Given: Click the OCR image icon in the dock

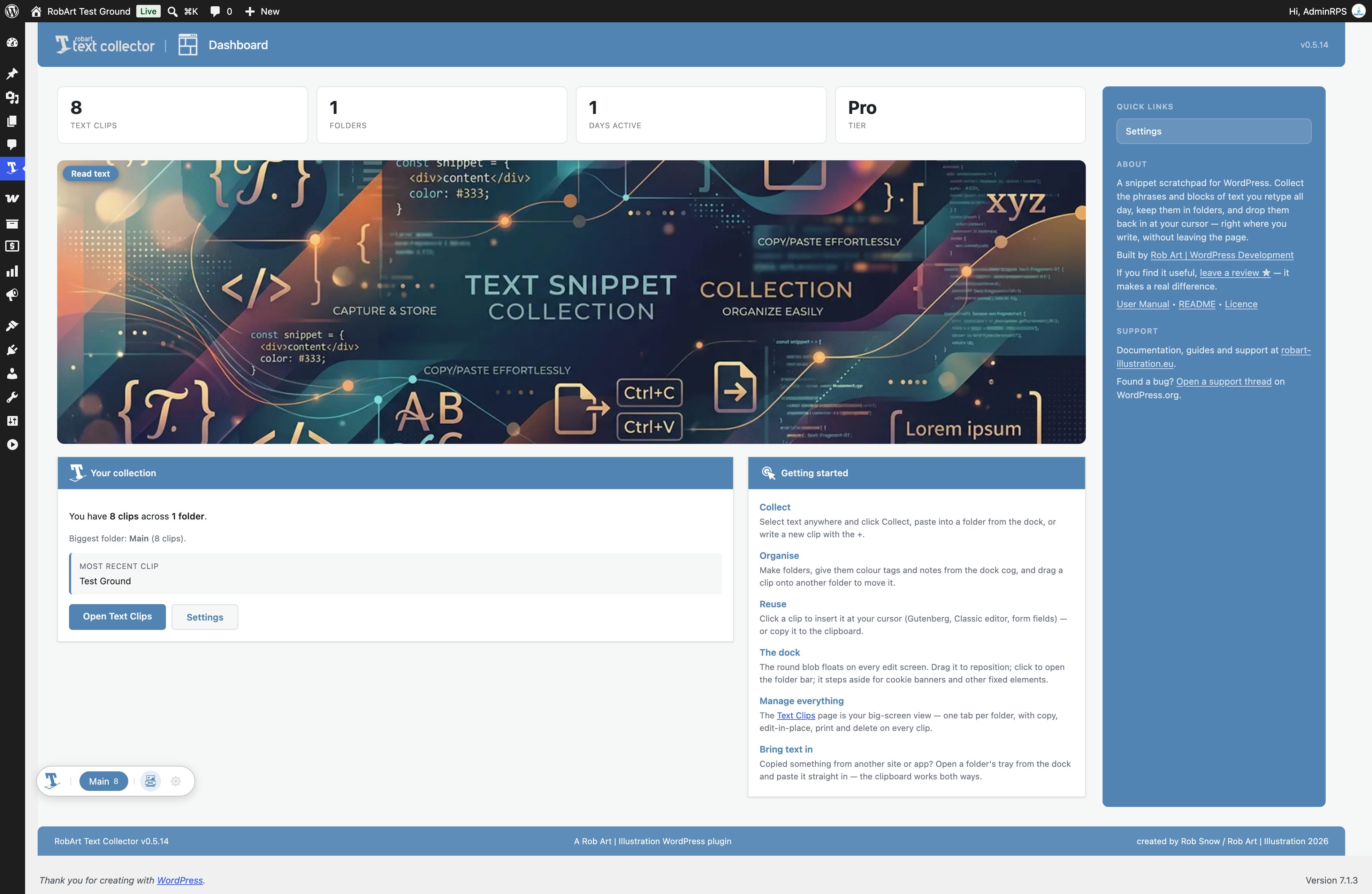Looking at the screenshot, I should tap(151, 781).
